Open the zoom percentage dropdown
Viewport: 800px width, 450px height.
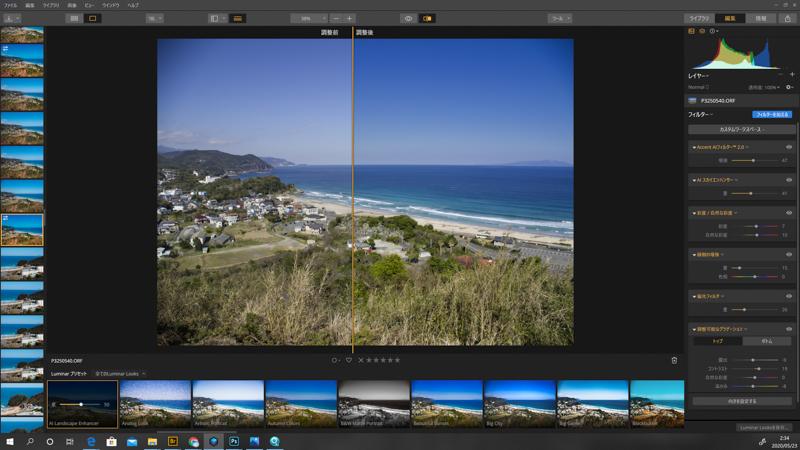pyautogui.click(x=309, y=18)
